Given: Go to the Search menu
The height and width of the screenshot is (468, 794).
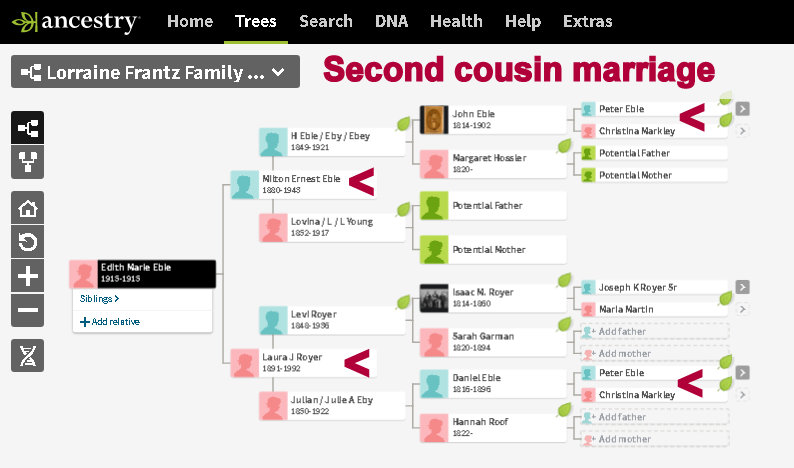Looking at the screenshot, I should pos(326,21).
